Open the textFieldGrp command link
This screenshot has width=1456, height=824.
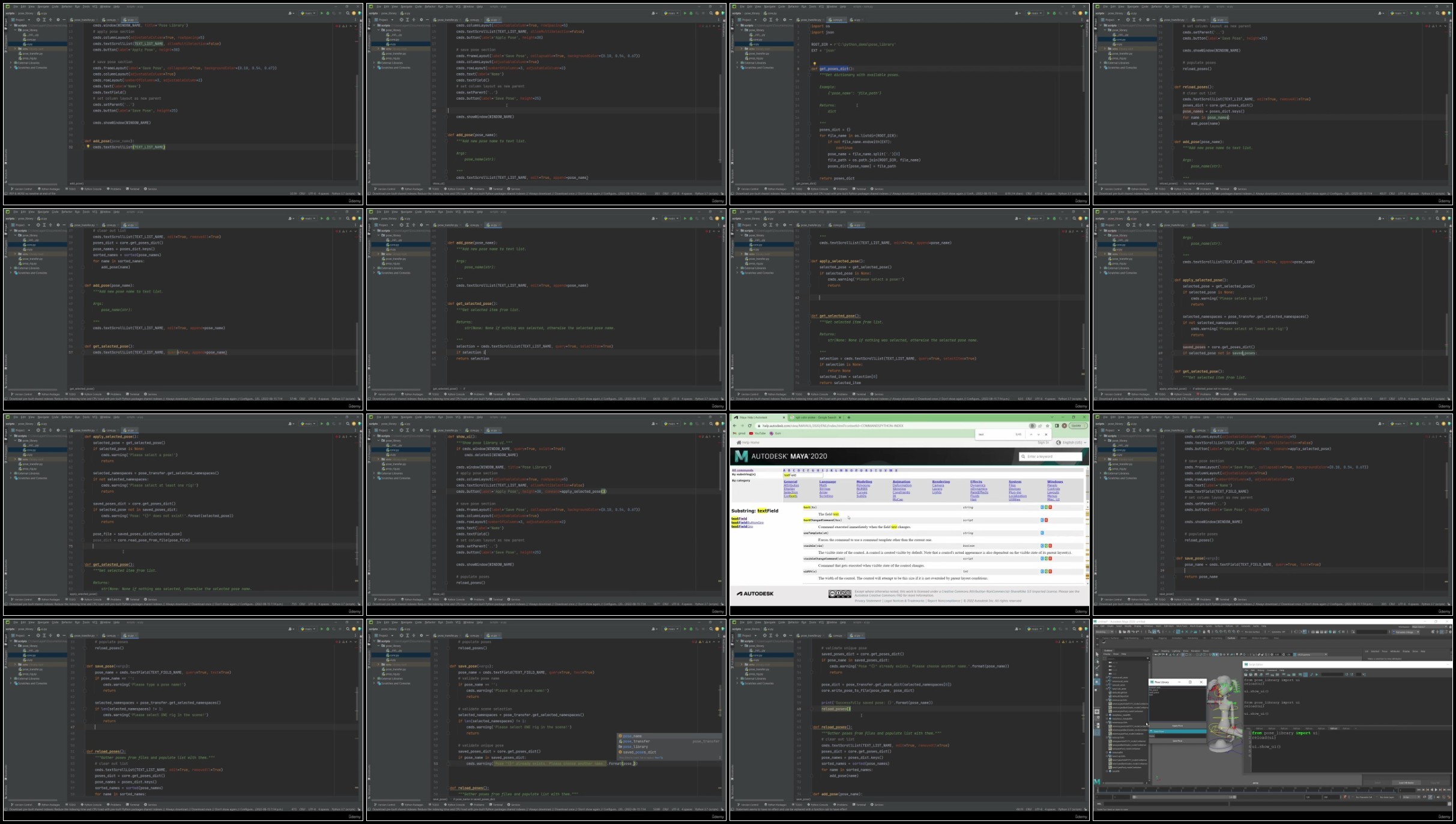coord(742,526)
